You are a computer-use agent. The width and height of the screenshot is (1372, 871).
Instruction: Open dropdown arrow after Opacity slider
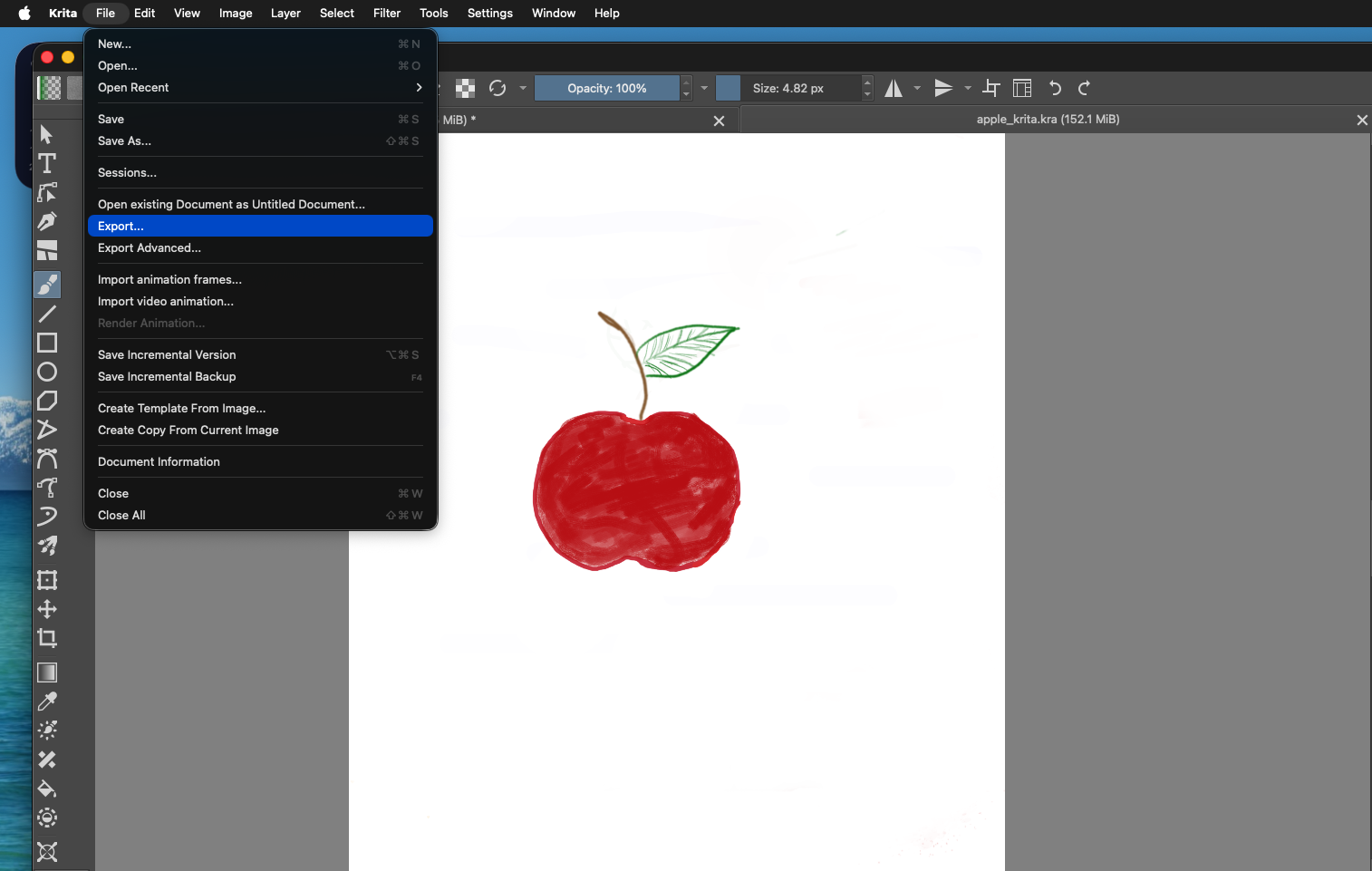point(704,88)
